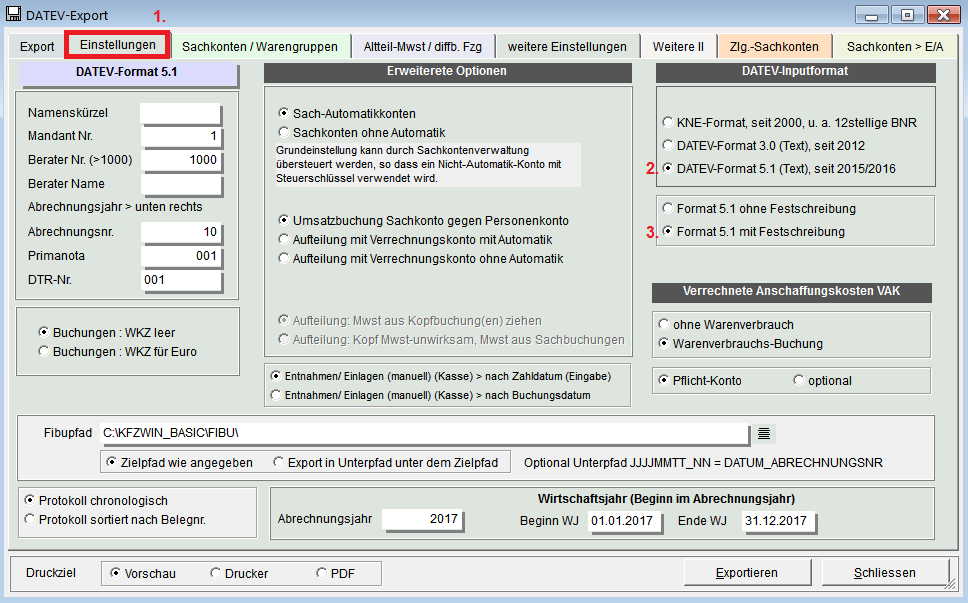Click the Beginn WJ date field
Image resolution: width=968 pixels, height=603 pixels.
coord(624,521)
